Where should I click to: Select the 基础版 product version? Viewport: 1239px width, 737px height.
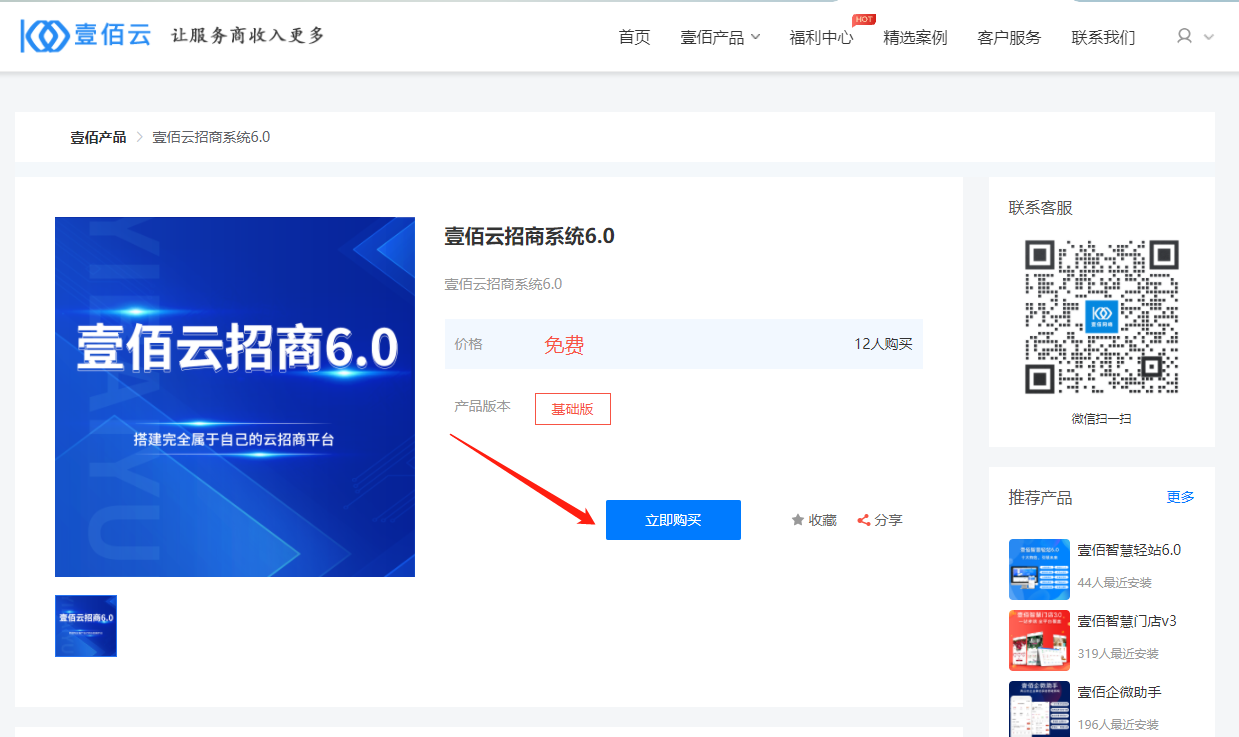click(x=572, y=409)
